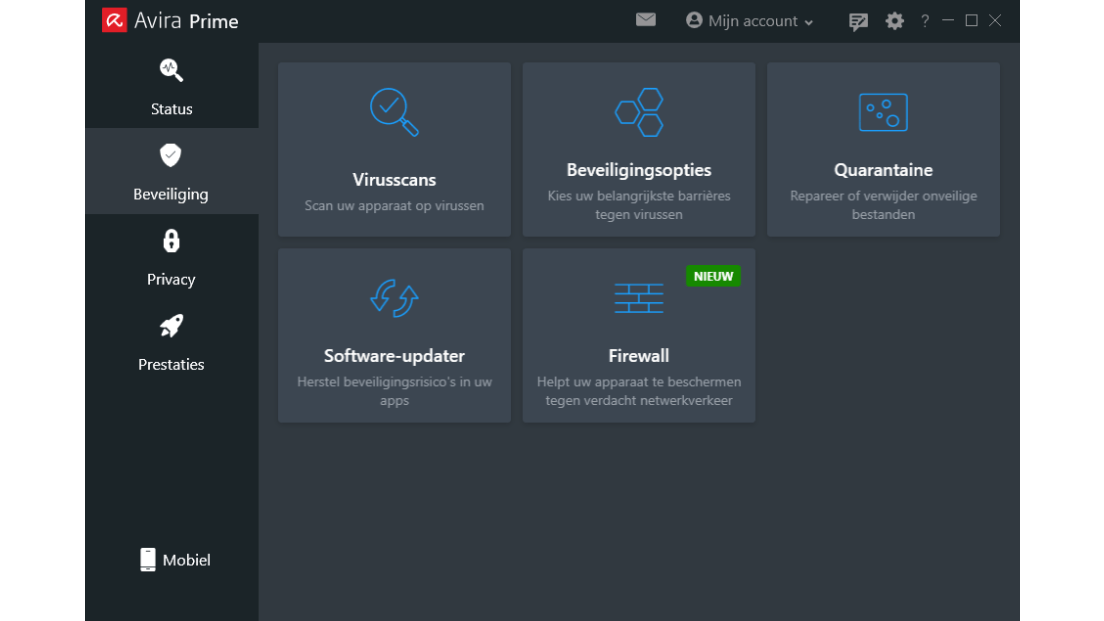Image resolution: width=1104 pixels, height=621 pixels.
Task: Open settings with the gear icon
Action: 894,21
